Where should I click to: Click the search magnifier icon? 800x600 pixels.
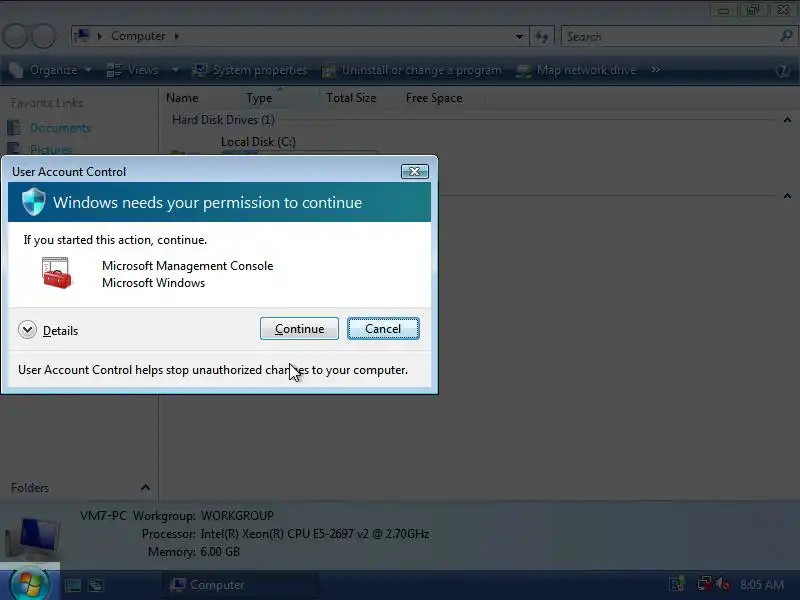pyautogui.click(x=786, y=36)
